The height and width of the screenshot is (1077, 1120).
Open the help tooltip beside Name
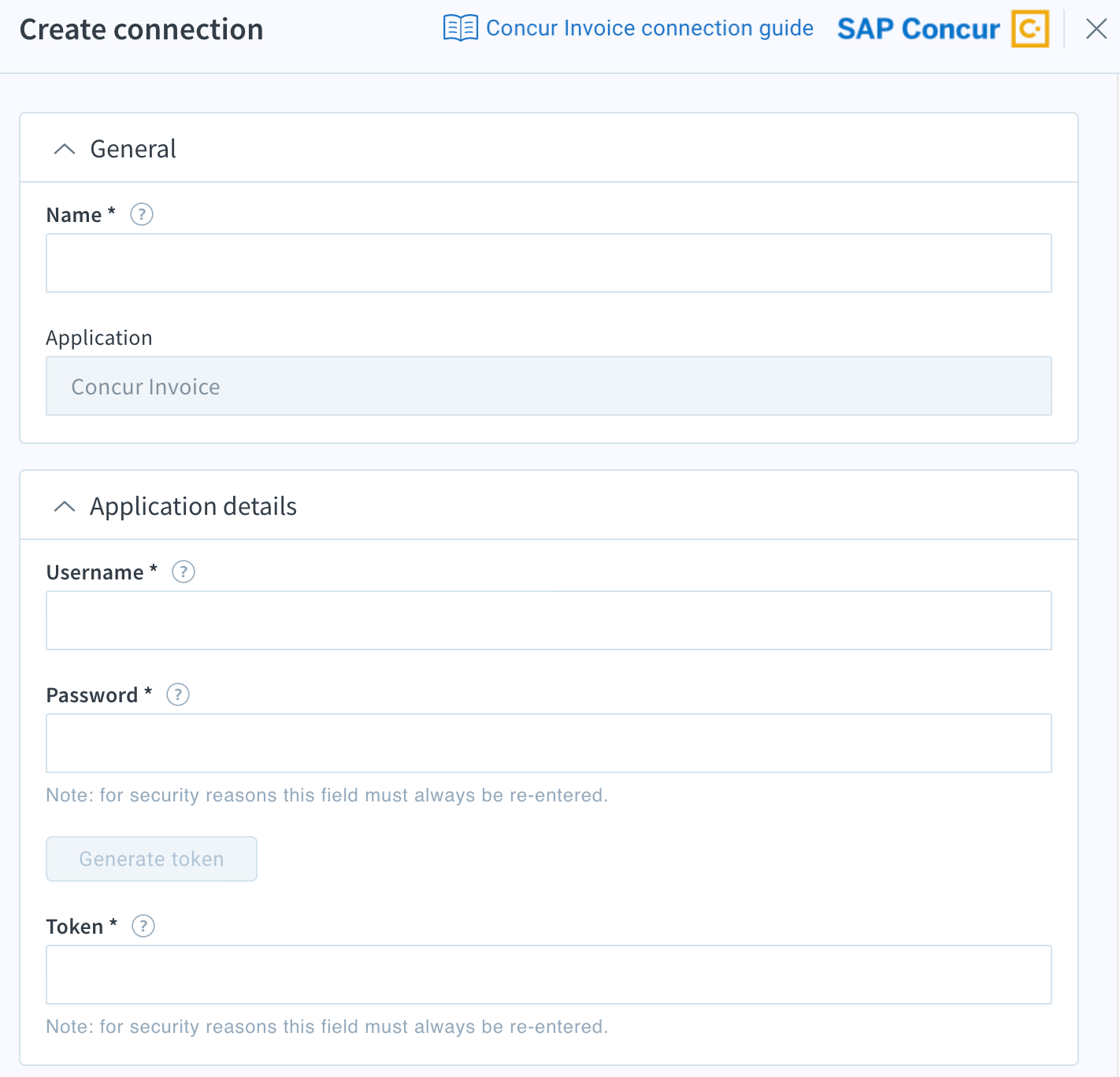click(x=141, y=214)
